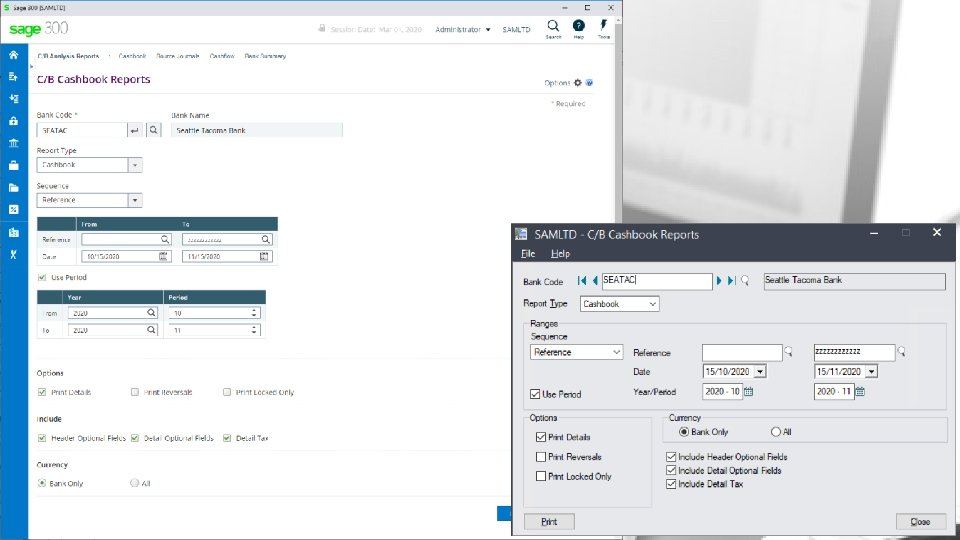Image resolution: width=960 pixels, height=540 pixels.
Task: Click the lock-shaped sidebar icon
Action: coord(13,121)
